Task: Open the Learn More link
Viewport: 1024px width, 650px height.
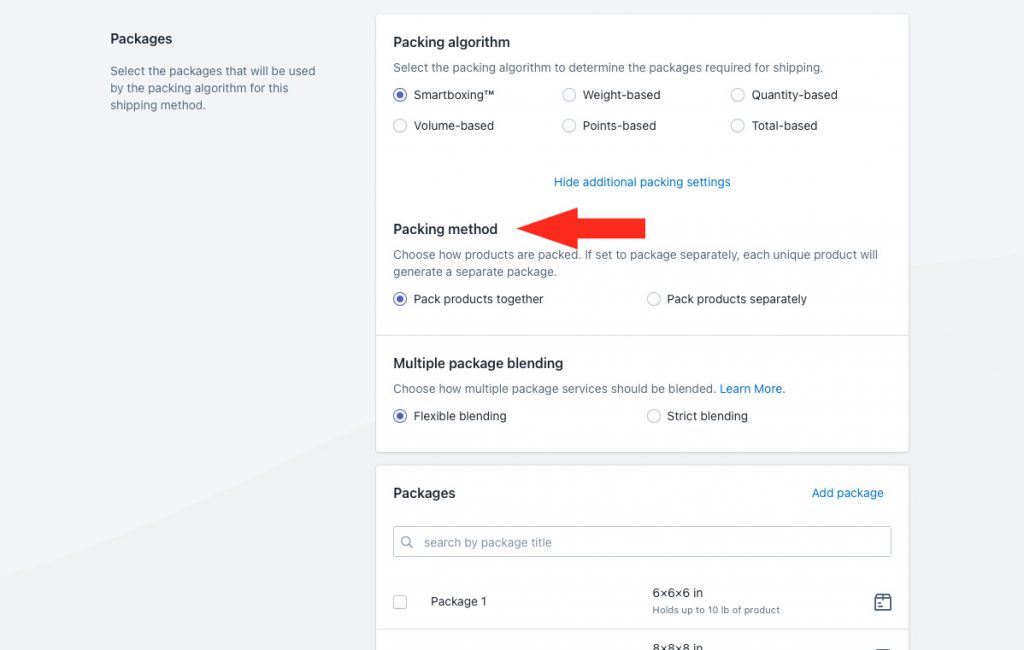Action: [x=752, y=389]
